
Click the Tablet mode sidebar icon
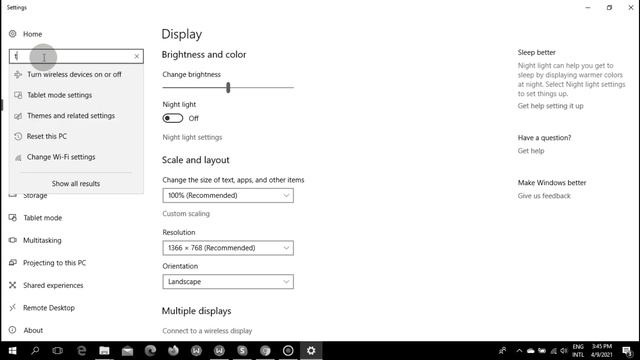click(13, 218)
